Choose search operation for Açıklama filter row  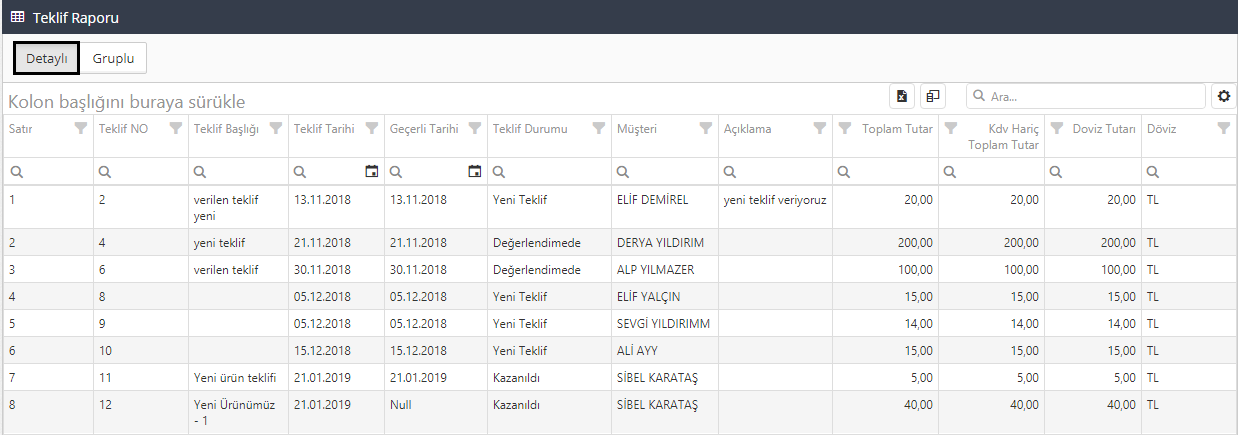coord(730,172)
